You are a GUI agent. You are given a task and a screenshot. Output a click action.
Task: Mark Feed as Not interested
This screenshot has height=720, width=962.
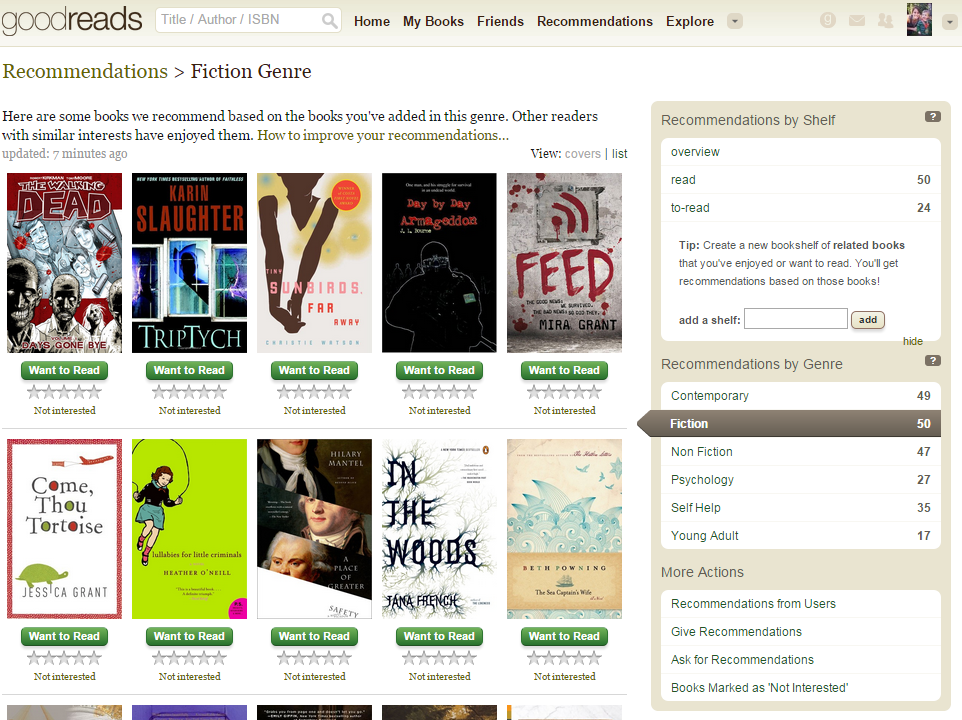coord(564,410)
